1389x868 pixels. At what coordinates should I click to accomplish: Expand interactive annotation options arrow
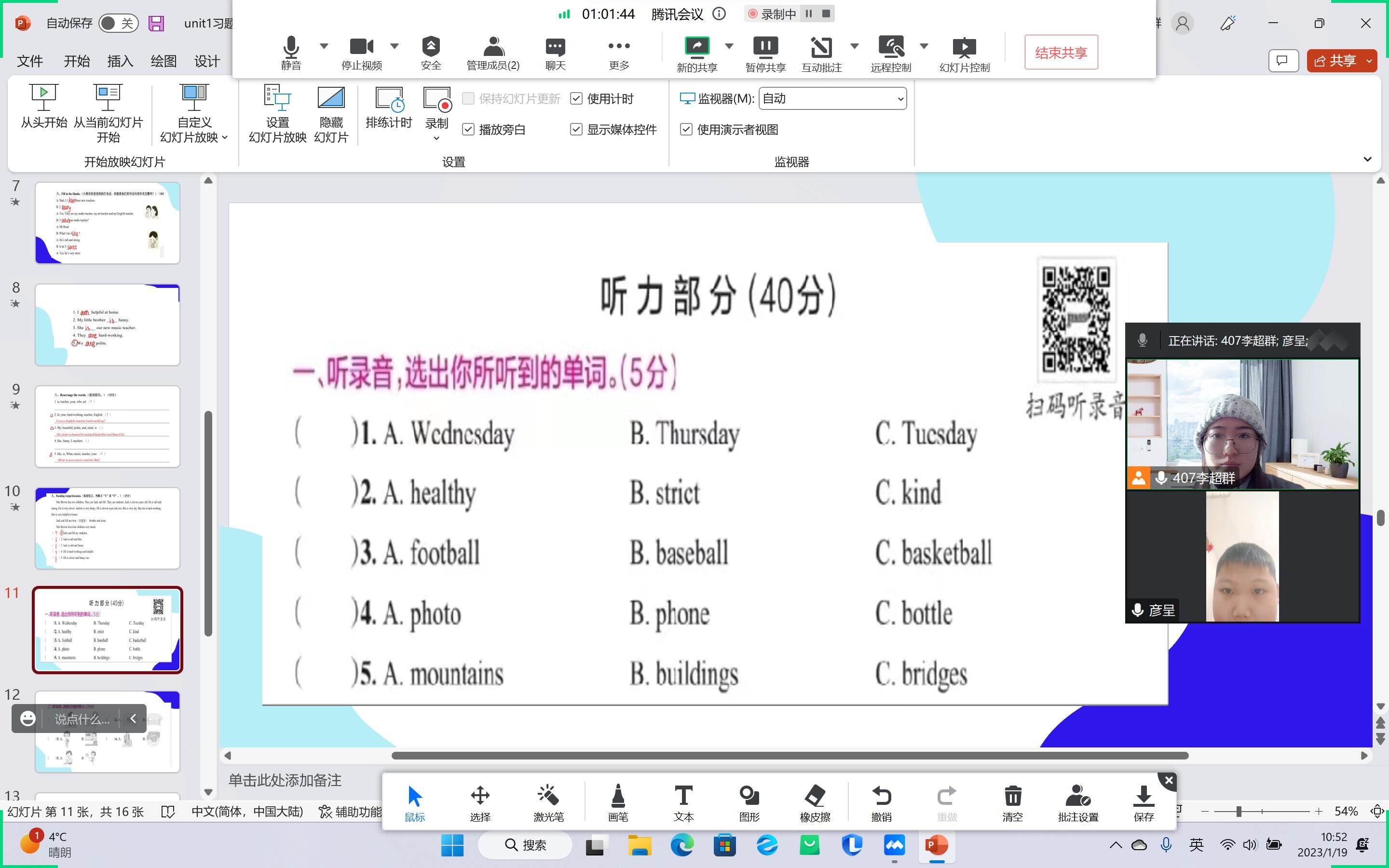coord(854,46)
